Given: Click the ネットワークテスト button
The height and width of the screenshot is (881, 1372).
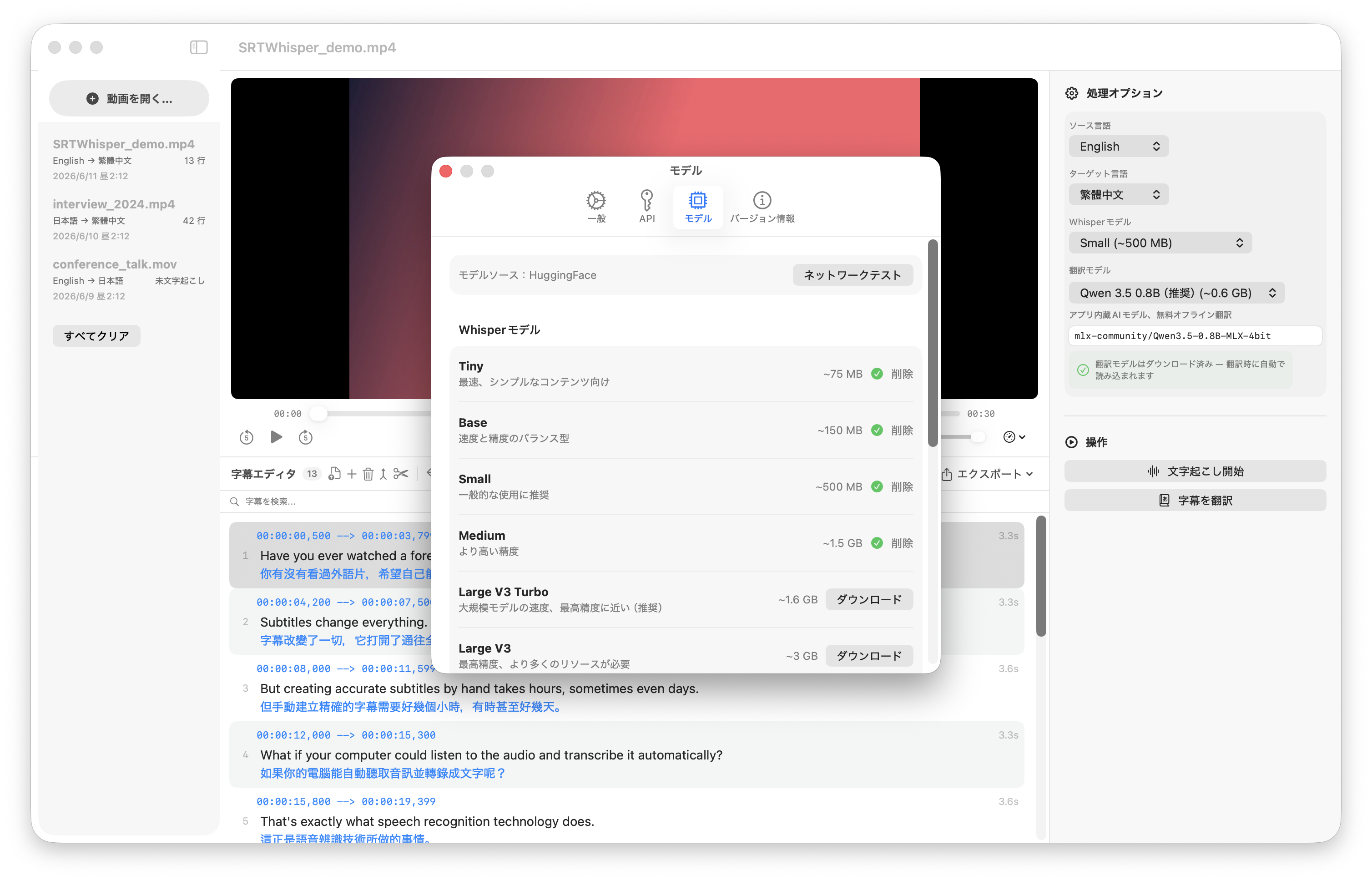Looking at the screenshot, I should click(x=852, y=275).
